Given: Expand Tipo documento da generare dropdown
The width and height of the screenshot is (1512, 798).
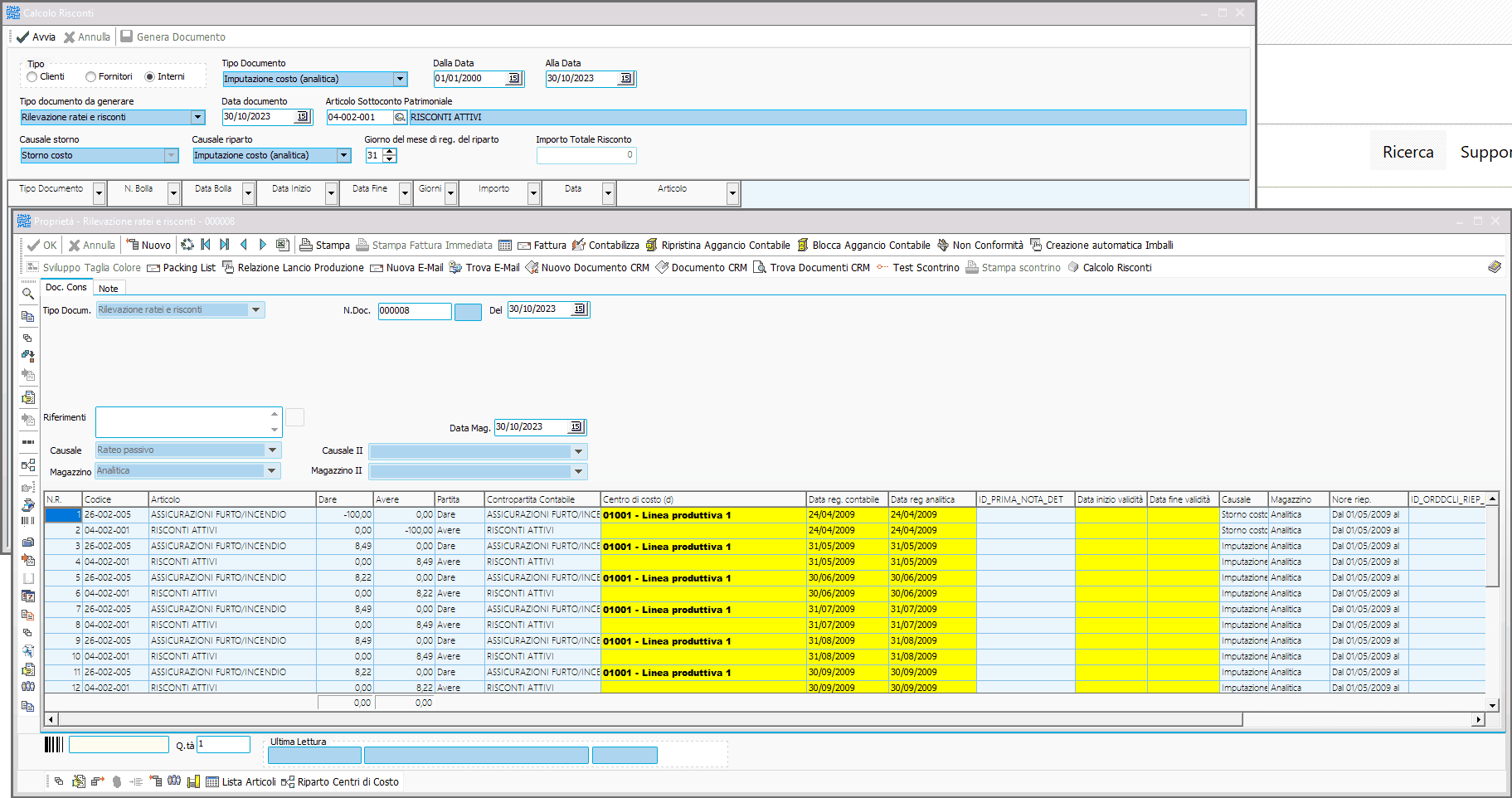Looking at the screenshot, I should click(x=197, y=117).
